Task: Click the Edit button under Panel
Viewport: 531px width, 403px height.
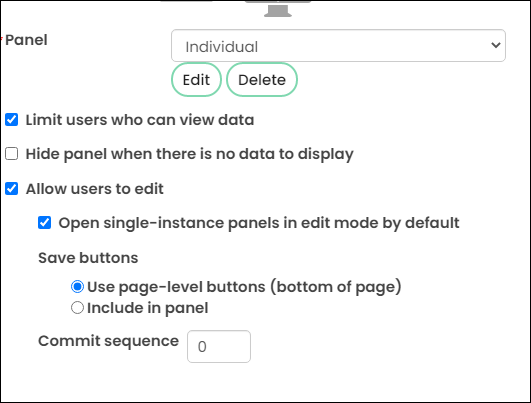Action: tap(196, 80)
